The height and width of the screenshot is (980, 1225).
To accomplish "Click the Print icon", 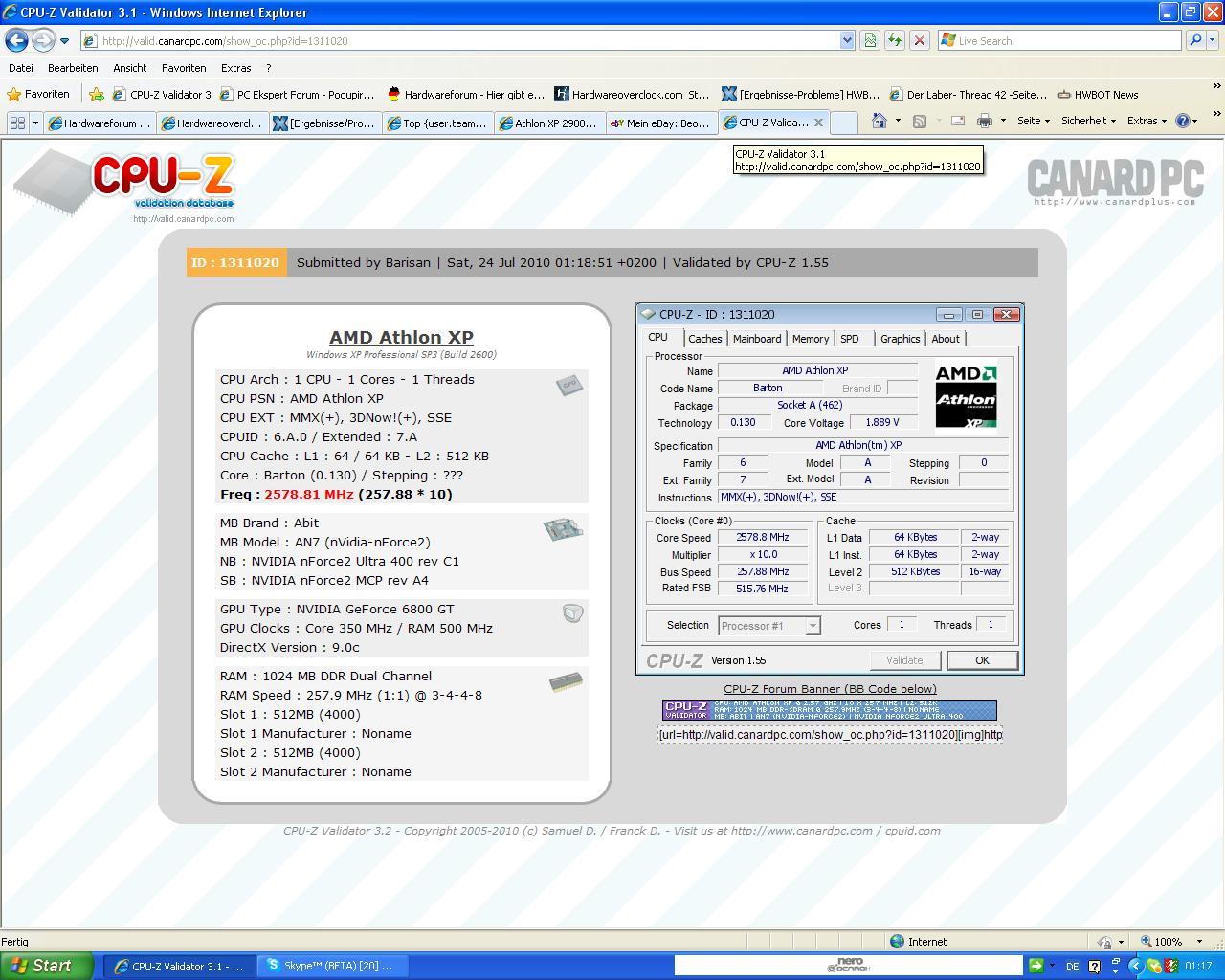I will pyautogui.click(x=985, y=121).
